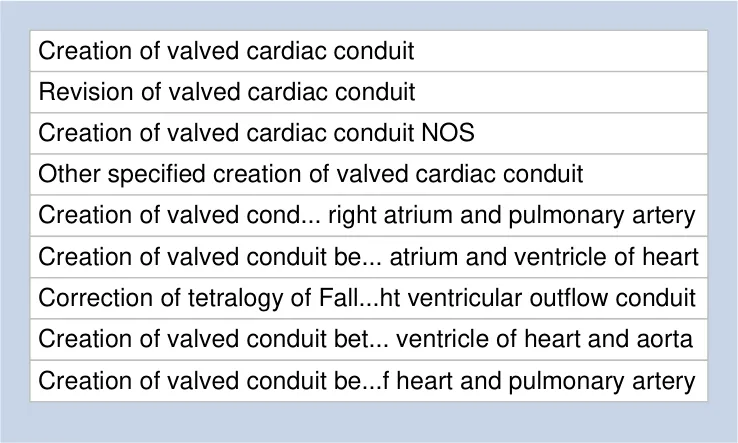This screenshot has height=443, width=738.
Task: Select conduit option for atrium and ventricle of heart
Action: [368, 257]
